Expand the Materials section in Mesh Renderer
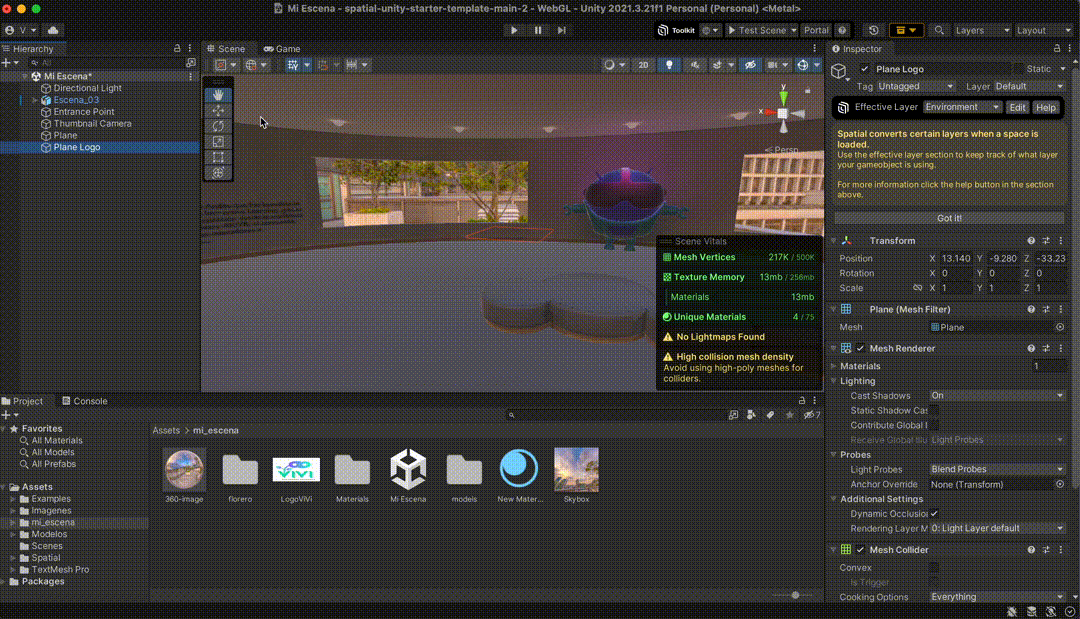1080x619 pixels. pyautogui.click(x=834, y=366)
